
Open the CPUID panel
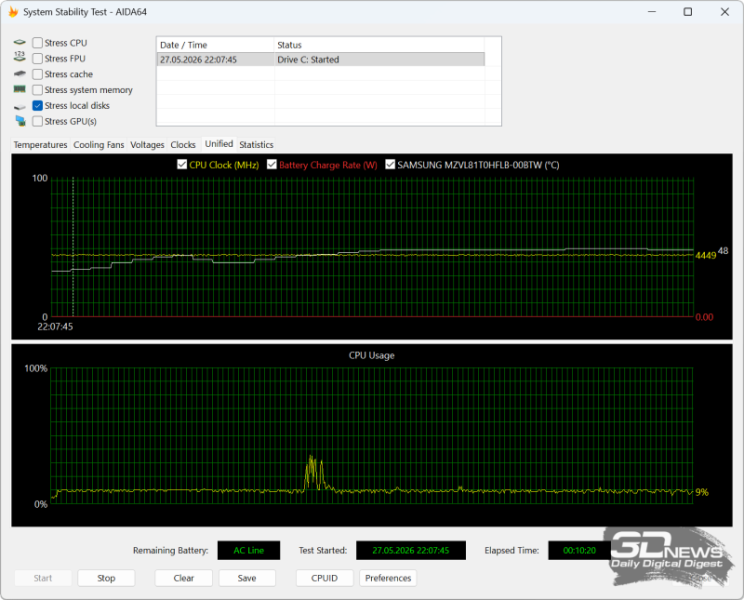pyautogui.click(x=325, y=578)
